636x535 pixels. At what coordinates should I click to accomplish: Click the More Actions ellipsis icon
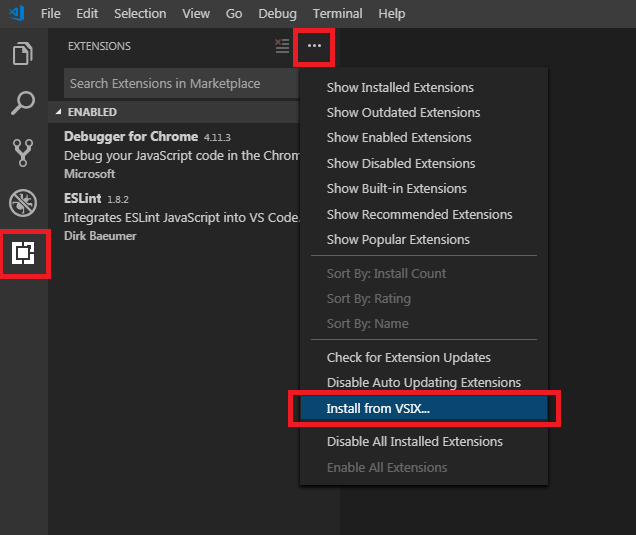click(314, 46)
